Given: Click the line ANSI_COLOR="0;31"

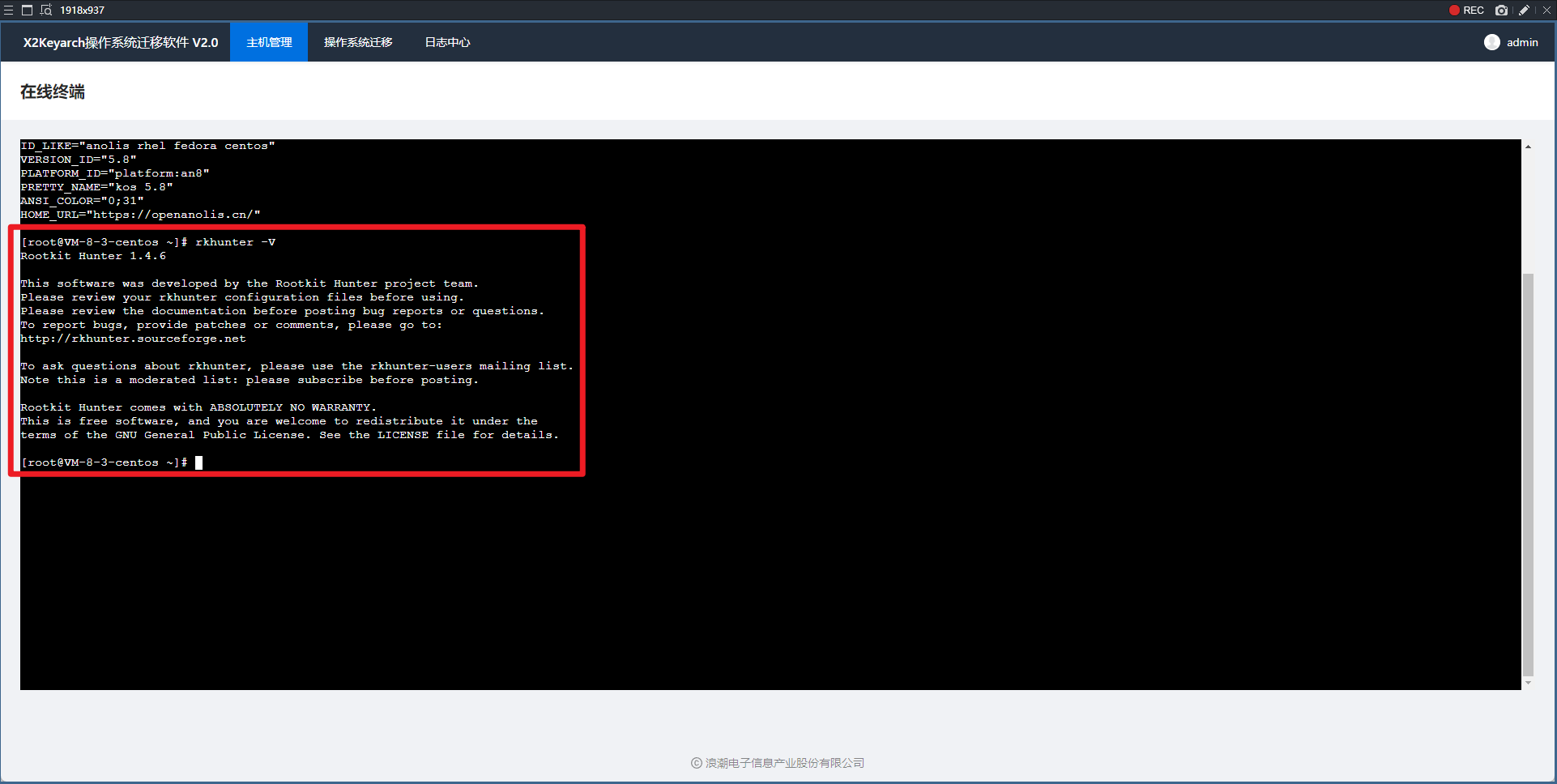Looking at the screenshot, I should pyautogui.click(x=82, y=201).
